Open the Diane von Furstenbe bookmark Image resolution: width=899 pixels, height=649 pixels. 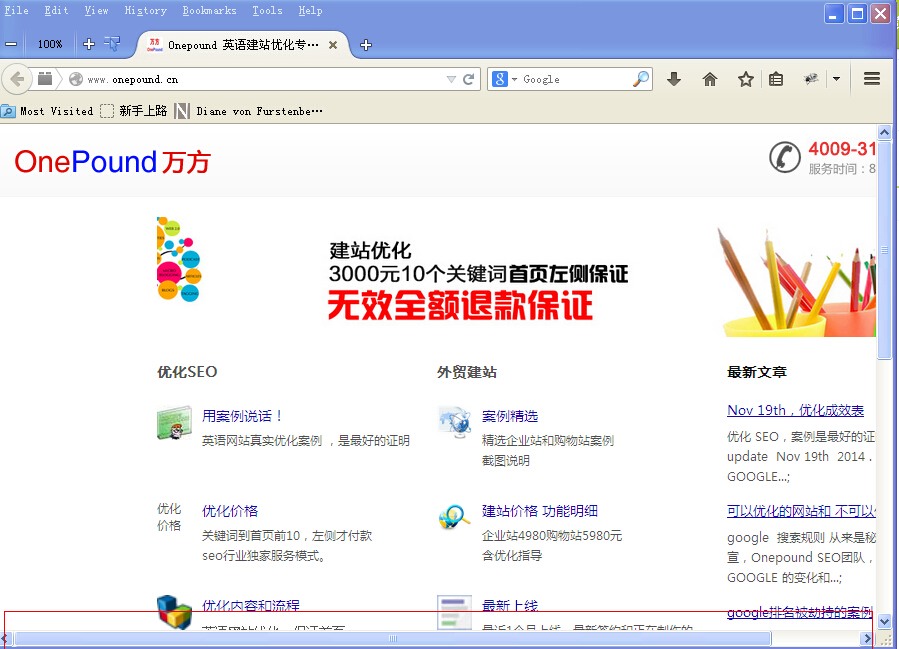click(249, 111)
